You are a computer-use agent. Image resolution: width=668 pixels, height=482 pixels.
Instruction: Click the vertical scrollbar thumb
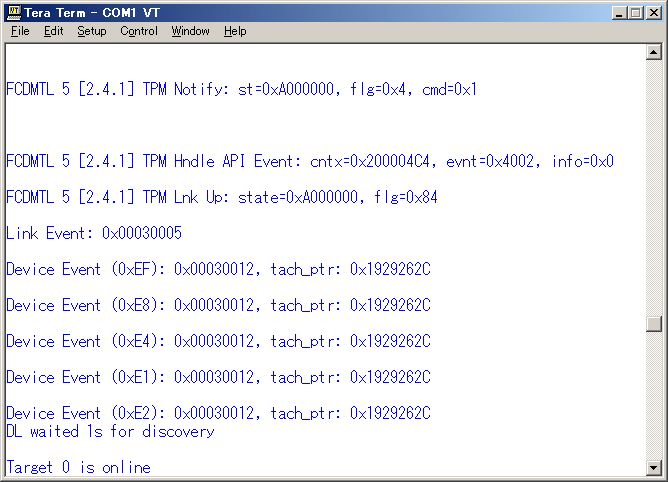tap(654, 323)
